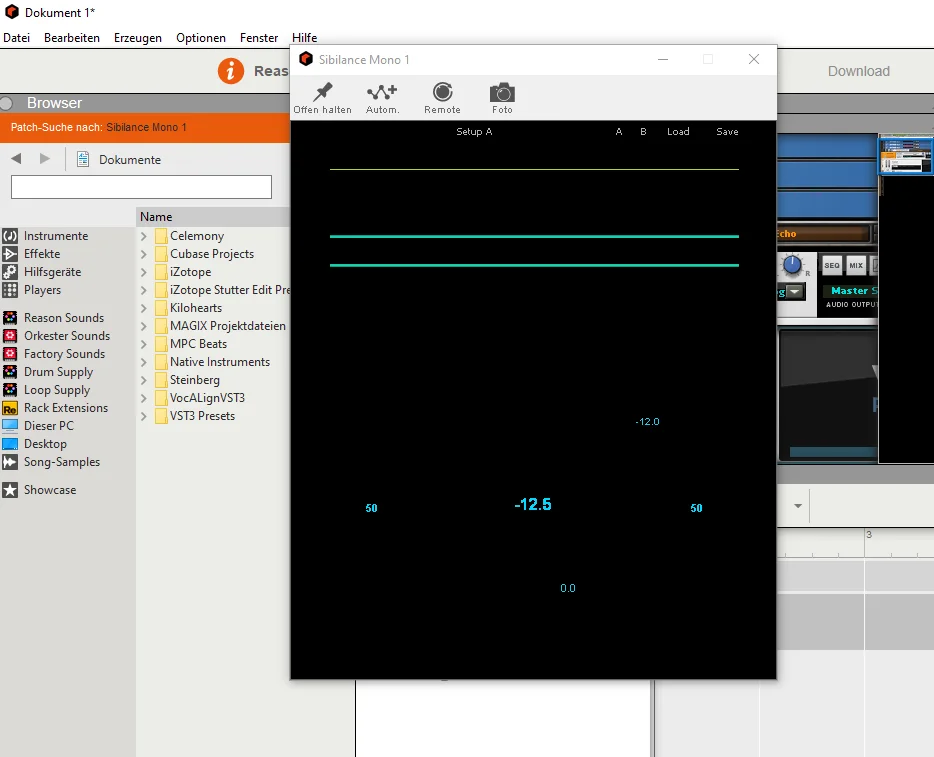This screenshot has width=934, height=757.
Task: Click the blue rack knob
Action: click(x=792, y=264)
